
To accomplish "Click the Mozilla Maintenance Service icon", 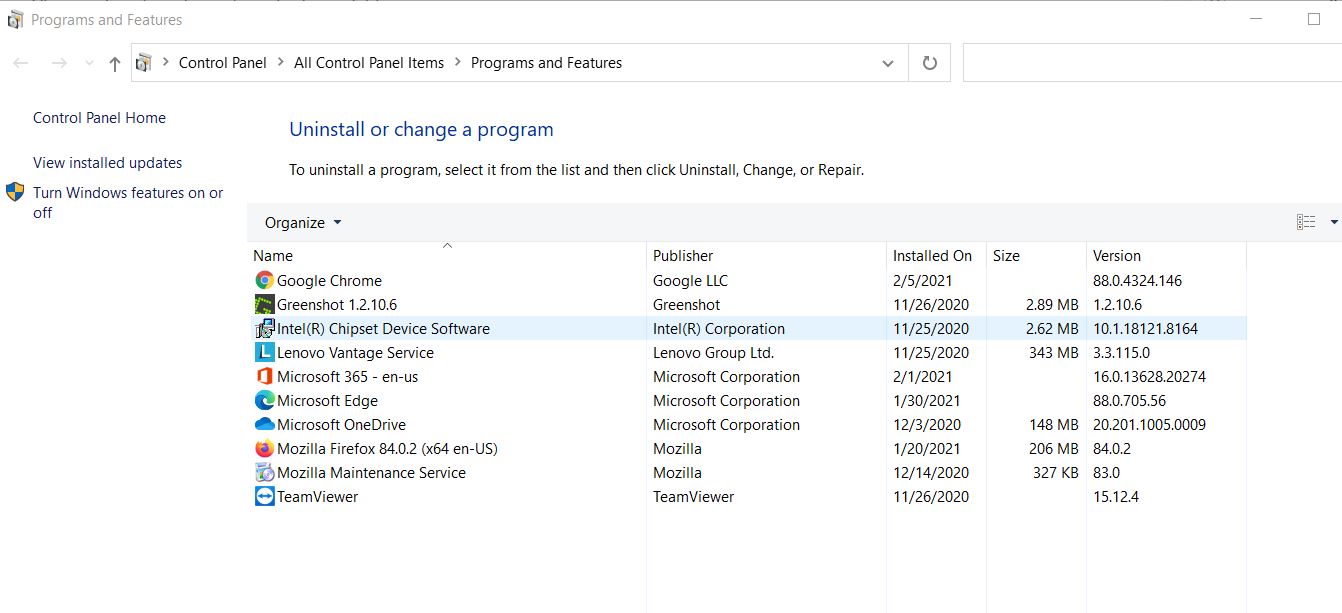I will [264, 473].
